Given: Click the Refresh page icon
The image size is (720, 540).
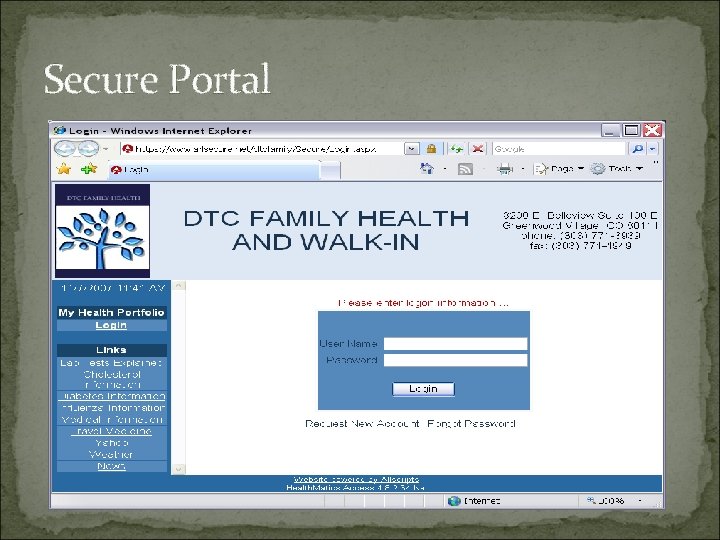Looking at the screenshot, I should 456,149.
